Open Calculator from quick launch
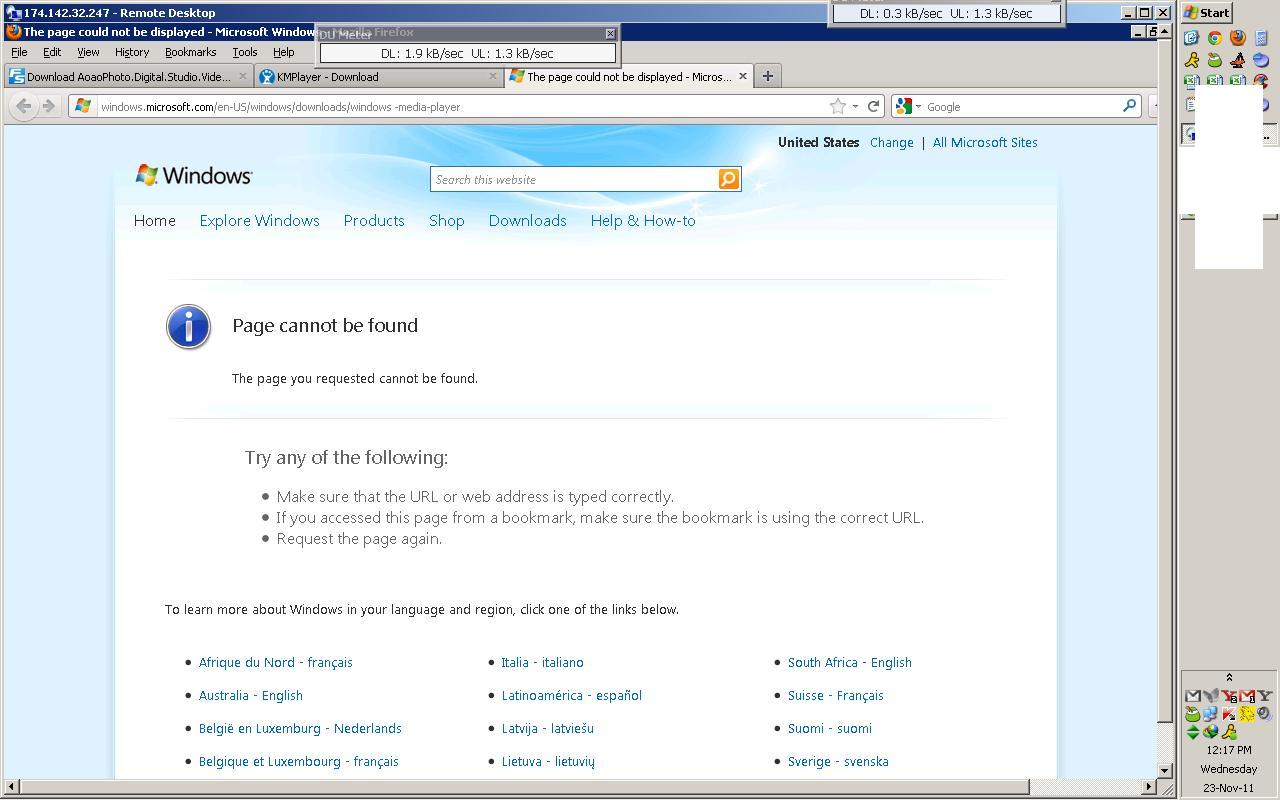The image size is (1280, 800). pos(1261,38)
